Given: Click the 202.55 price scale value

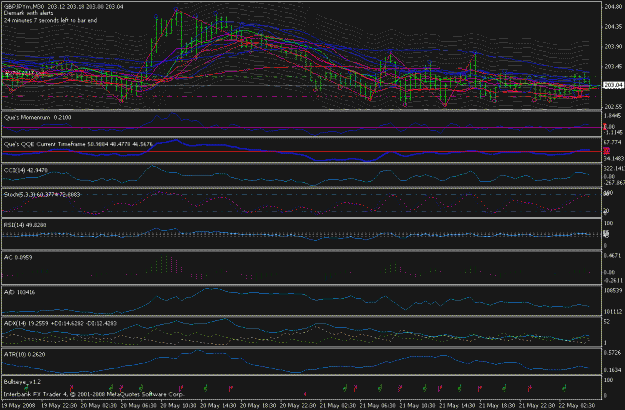Looking at the screenshot, I should pos(613,106).
